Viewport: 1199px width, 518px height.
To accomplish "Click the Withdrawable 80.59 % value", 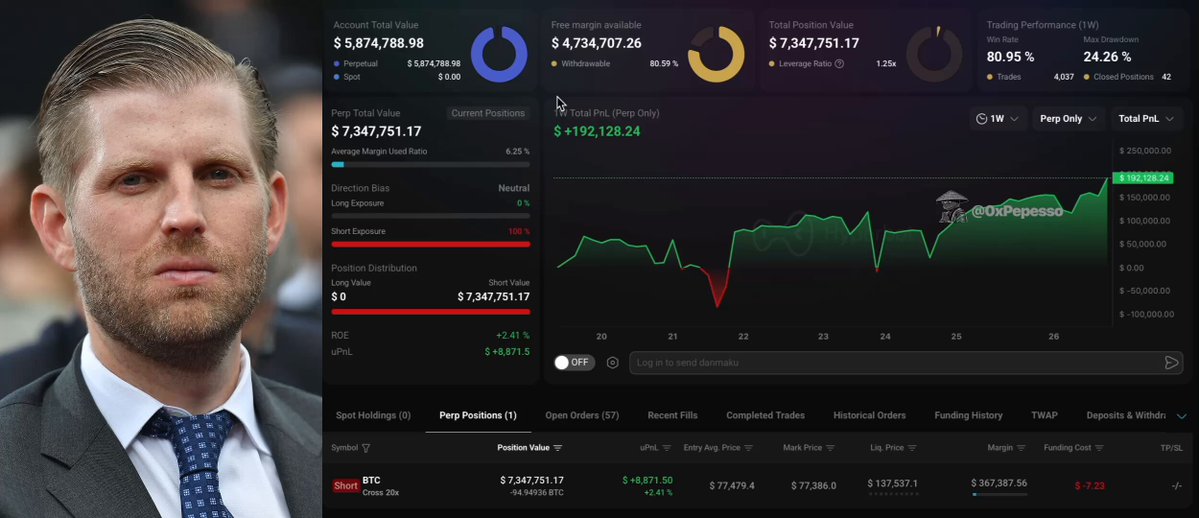I will (x=664, y=64).
